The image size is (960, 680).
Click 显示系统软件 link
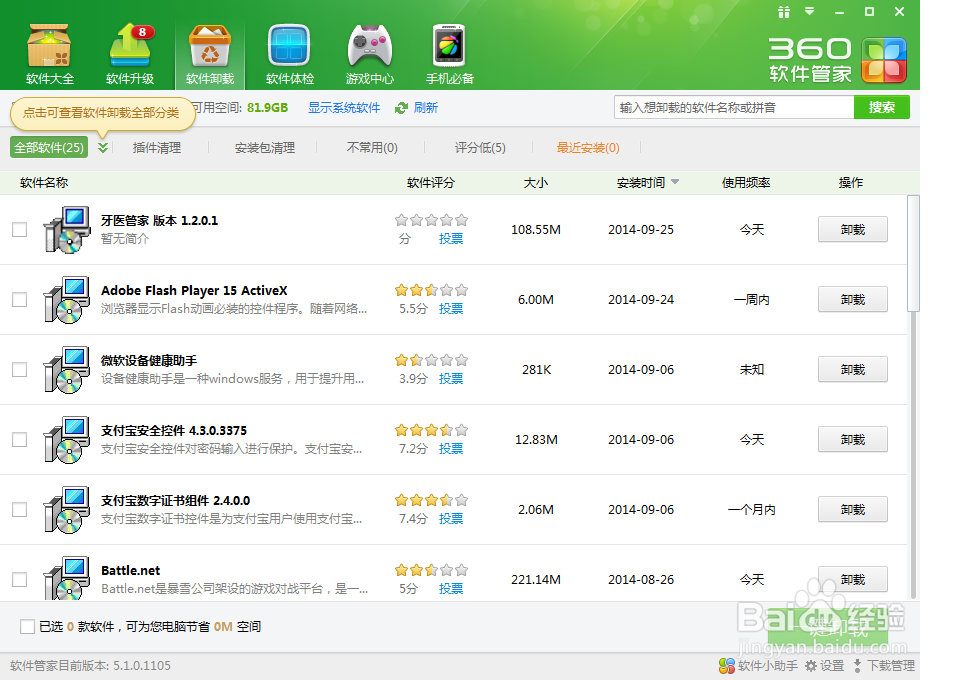[343, 108]
